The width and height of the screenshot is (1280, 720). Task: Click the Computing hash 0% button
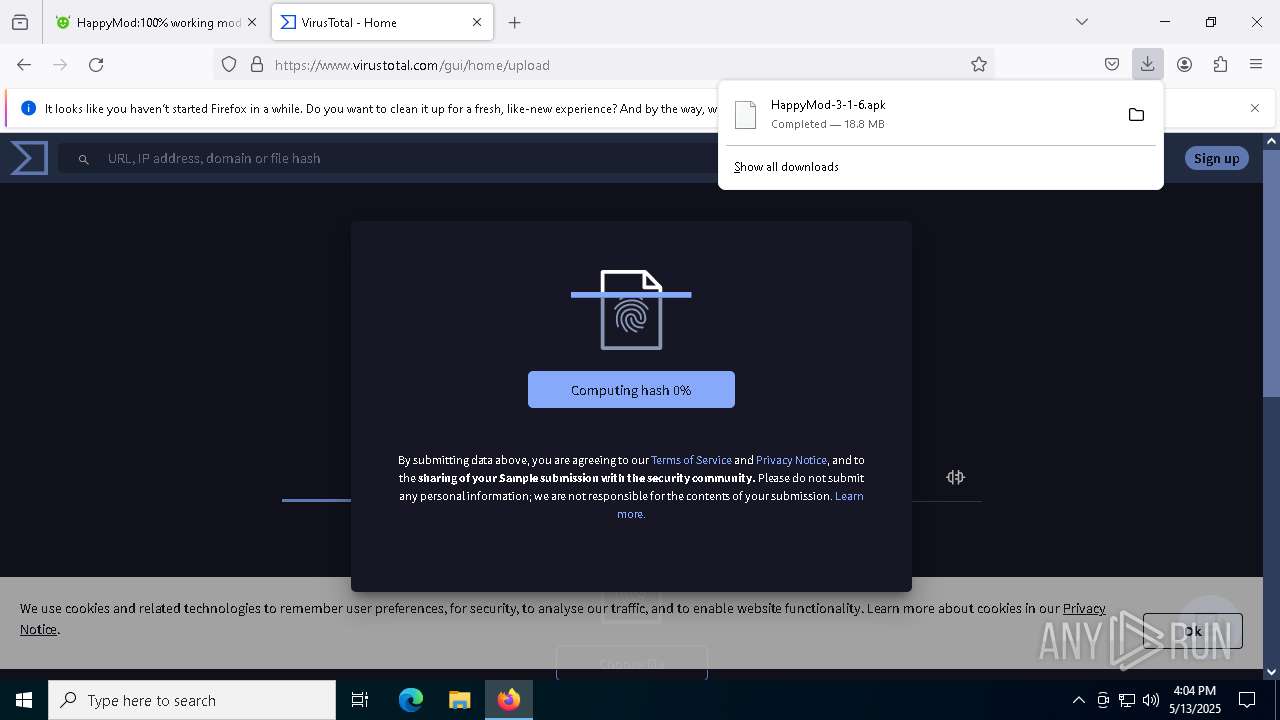pos(631,390)
